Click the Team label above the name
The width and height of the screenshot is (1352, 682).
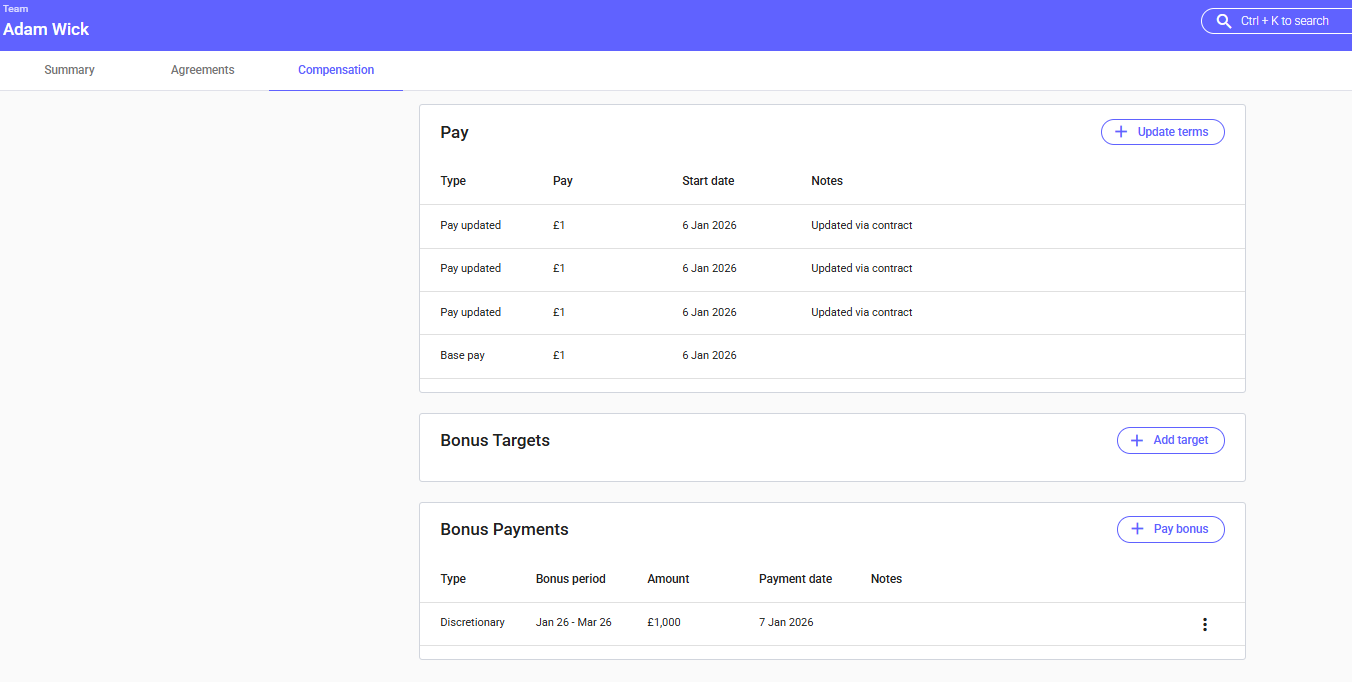pyautogui.click(x=16, y=9)
